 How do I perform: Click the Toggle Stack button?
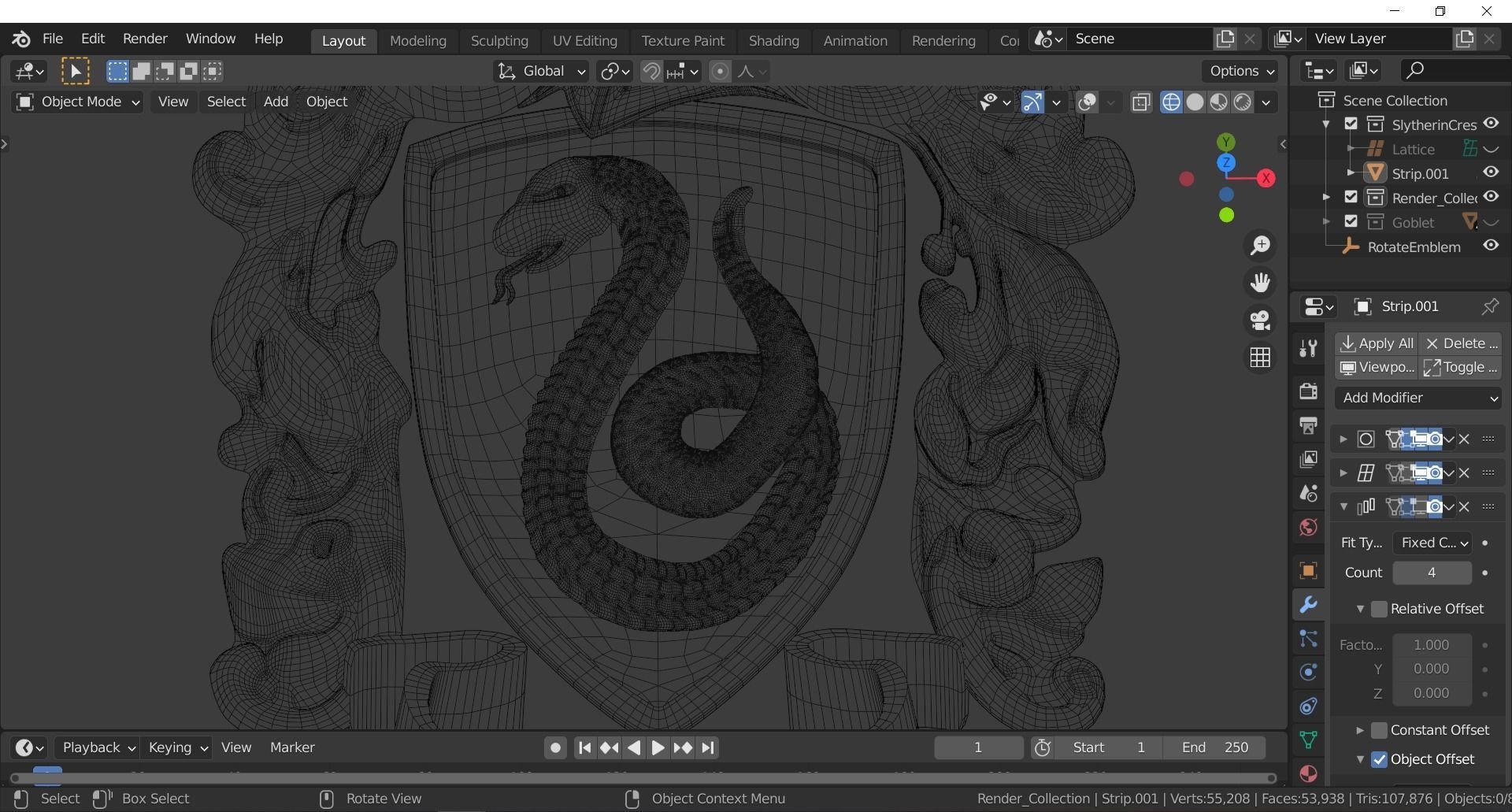1461,368
